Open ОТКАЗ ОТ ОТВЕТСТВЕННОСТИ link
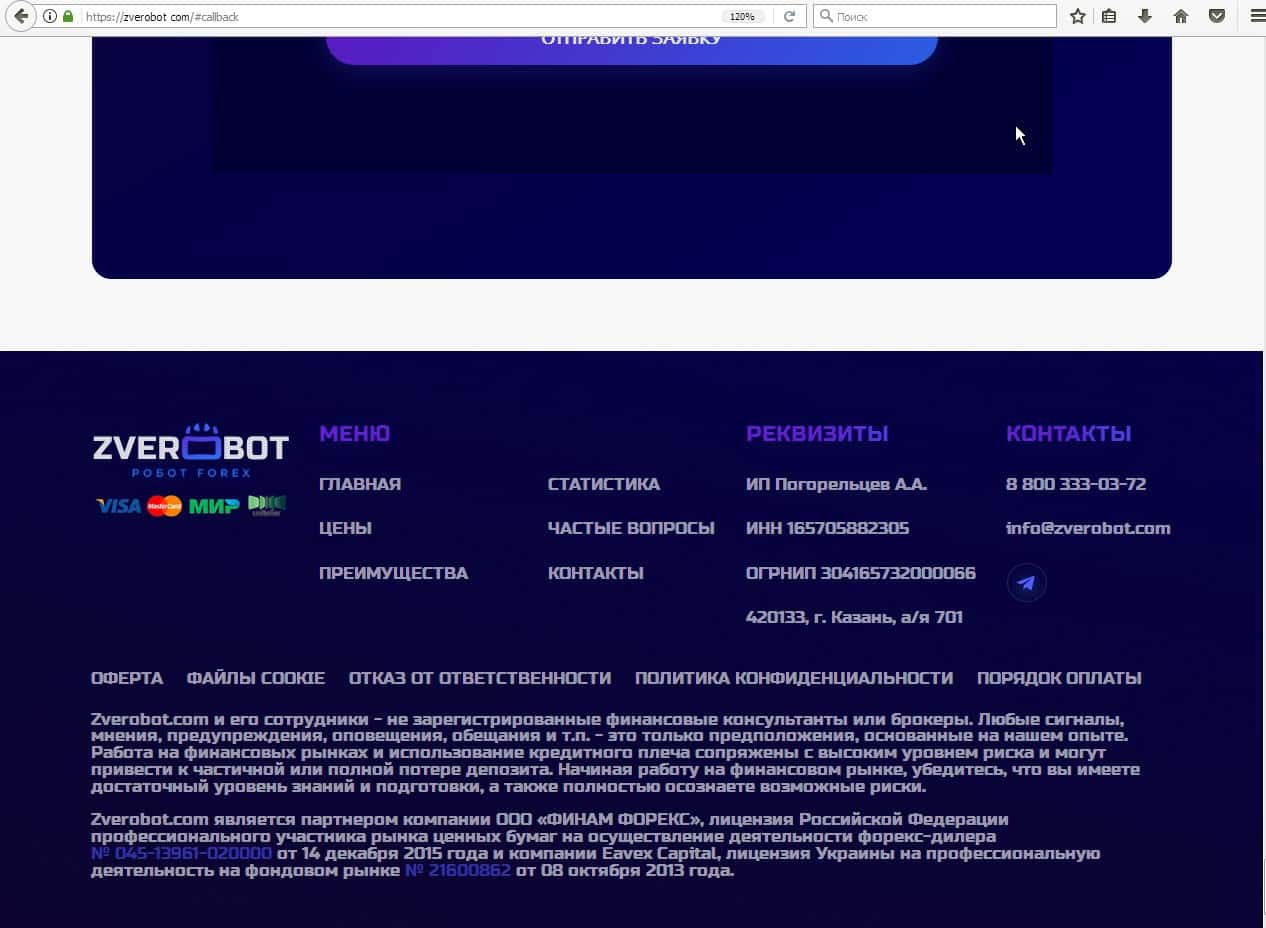Image resolution: width=1266 pixels, height=928 pixels. 480,678
